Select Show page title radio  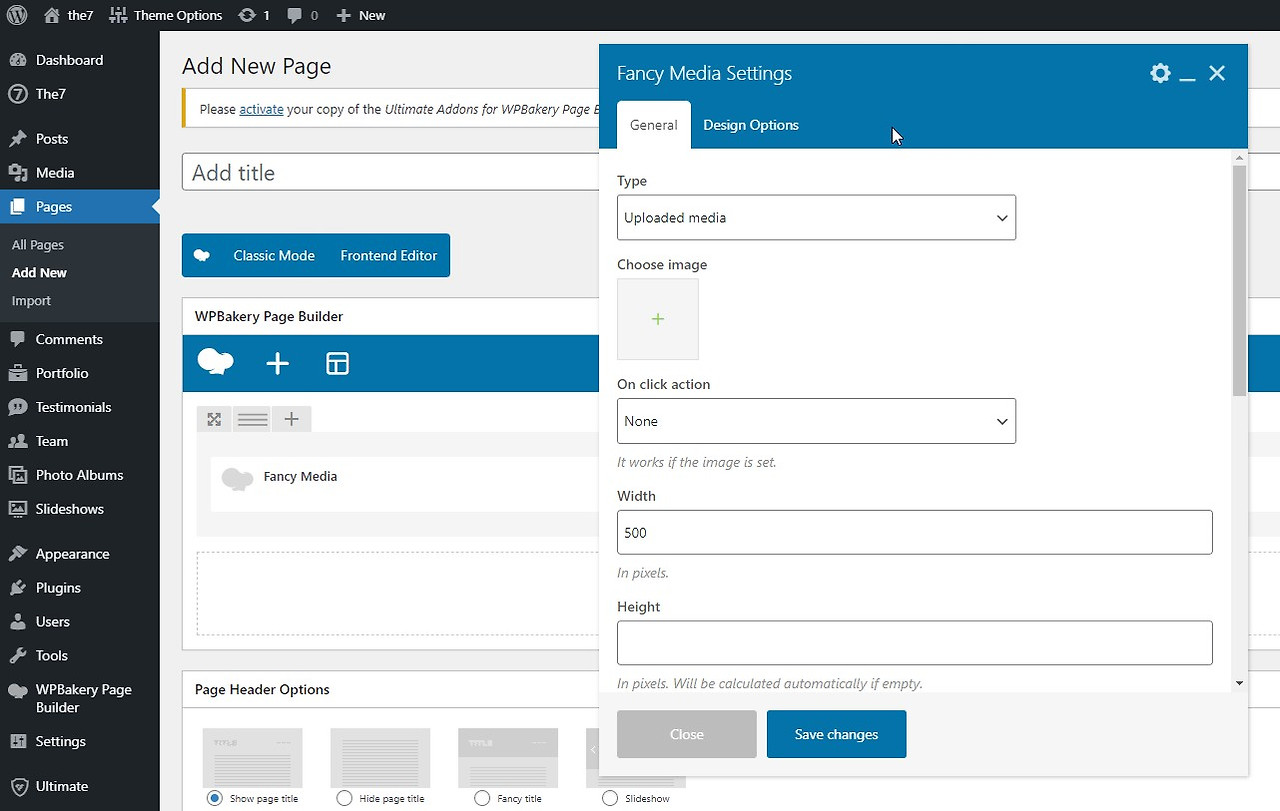(x=214, y=798)
